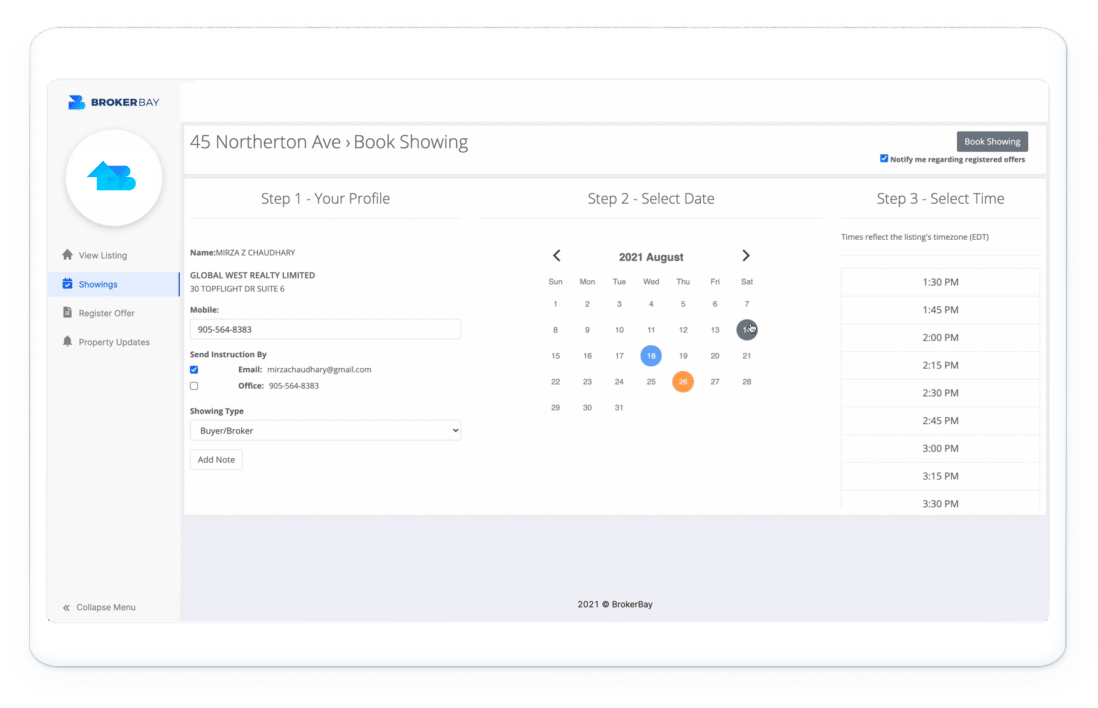Toggle Notify me regarding registered offers
The height and width of the screenshot is (708, 1098).
pos(884,158)
